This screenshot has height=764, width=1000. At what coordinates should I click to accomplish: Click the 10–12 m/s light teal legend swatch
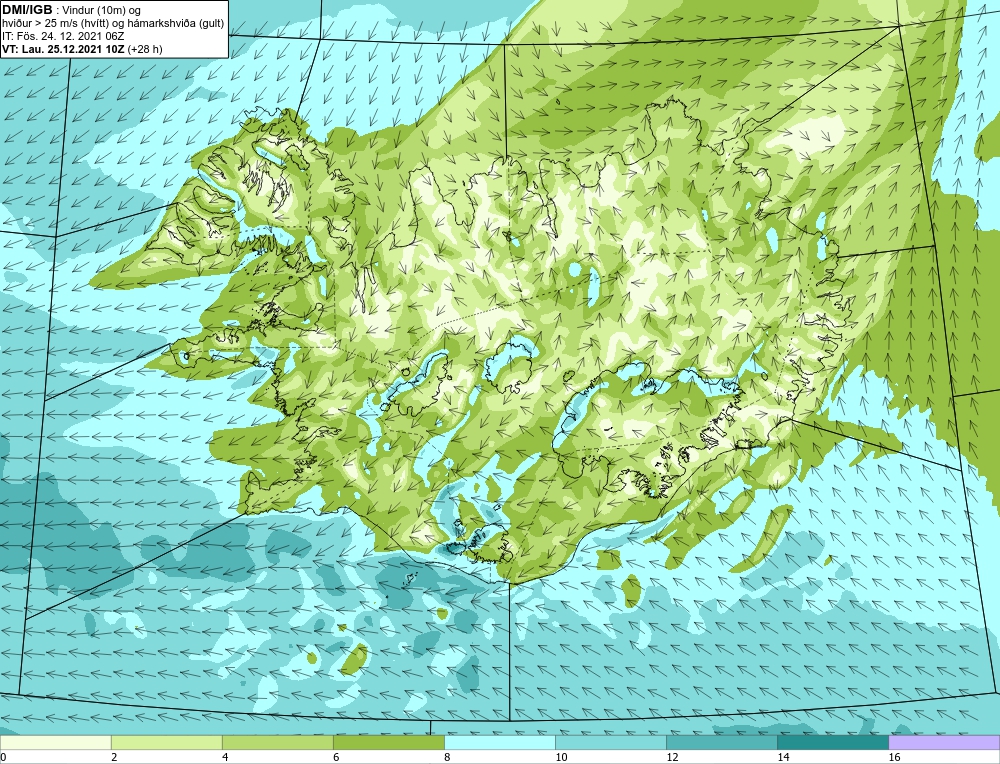click(x=610, y=742)
